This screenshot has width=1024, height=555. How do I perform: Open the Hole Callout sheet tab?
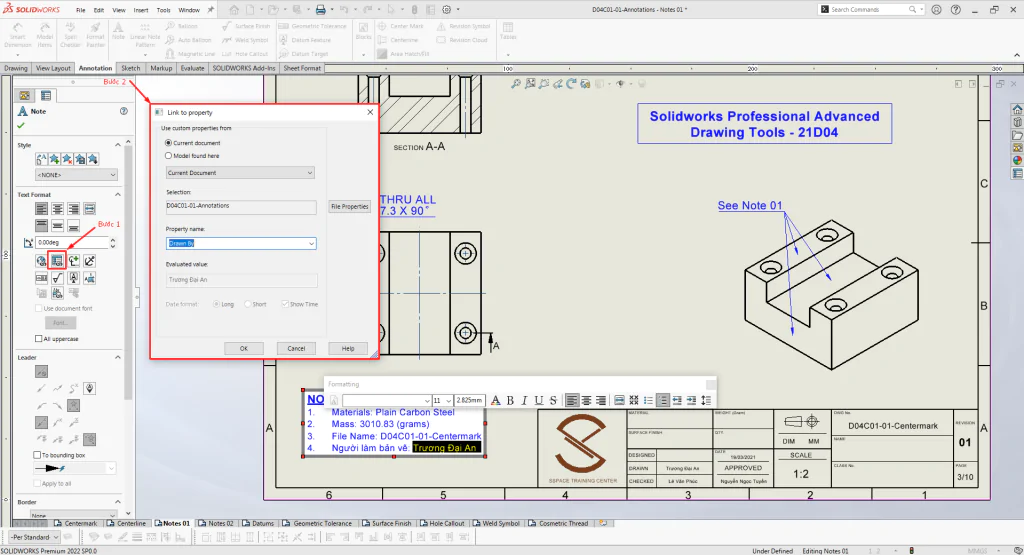(x=441, y=524)
